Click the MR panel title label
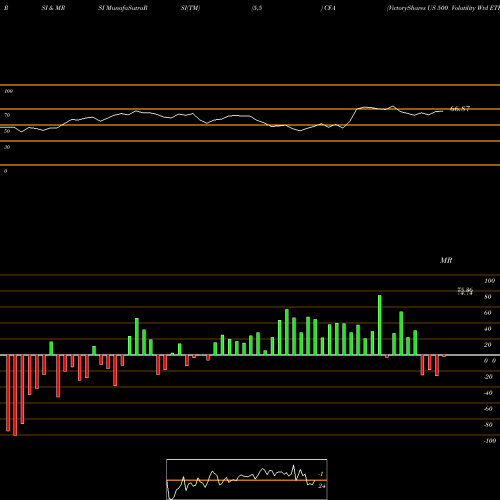This screenshot has width=500, height=500. [x=446, y=260]
